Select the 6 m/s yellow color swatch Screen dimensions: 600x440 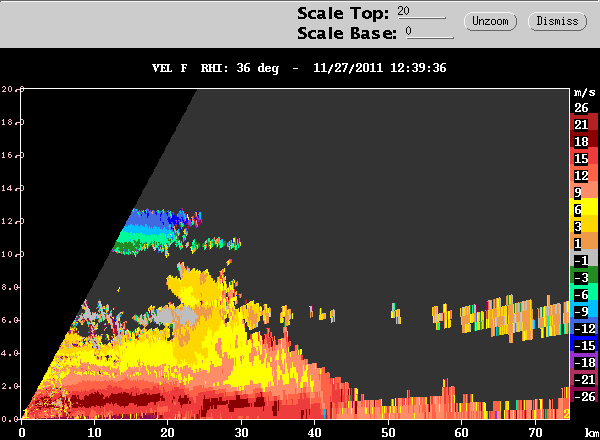584,209
